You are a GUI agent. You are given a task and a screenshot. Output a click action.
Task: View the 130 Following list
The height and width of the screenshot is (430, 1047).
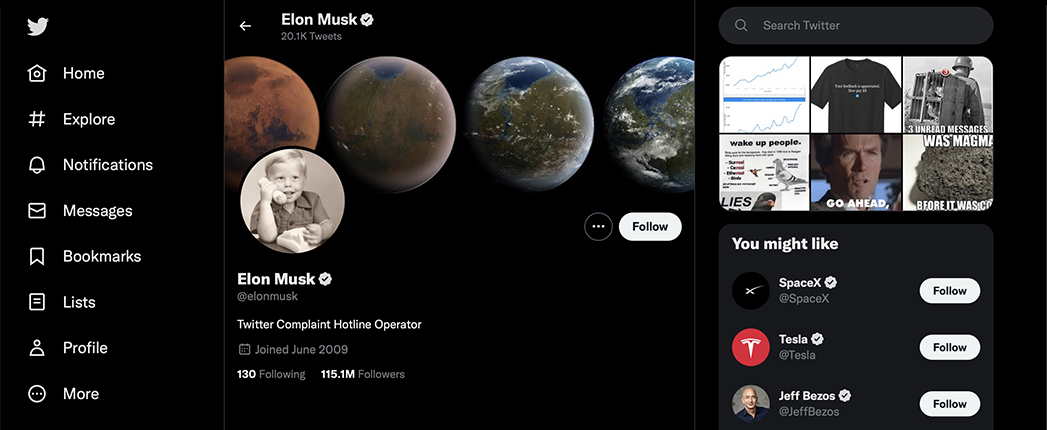[x=271, y=374]
